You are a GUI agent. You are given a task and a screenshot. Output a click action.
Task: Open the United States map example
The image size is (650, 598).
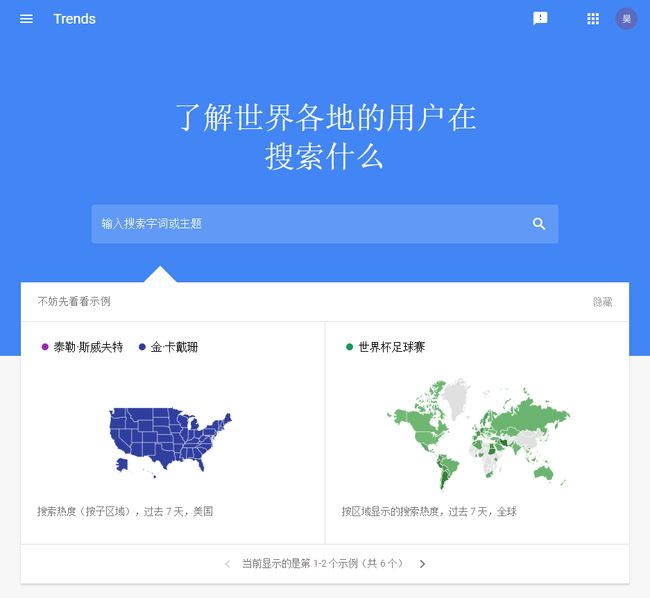coord(170,443)
